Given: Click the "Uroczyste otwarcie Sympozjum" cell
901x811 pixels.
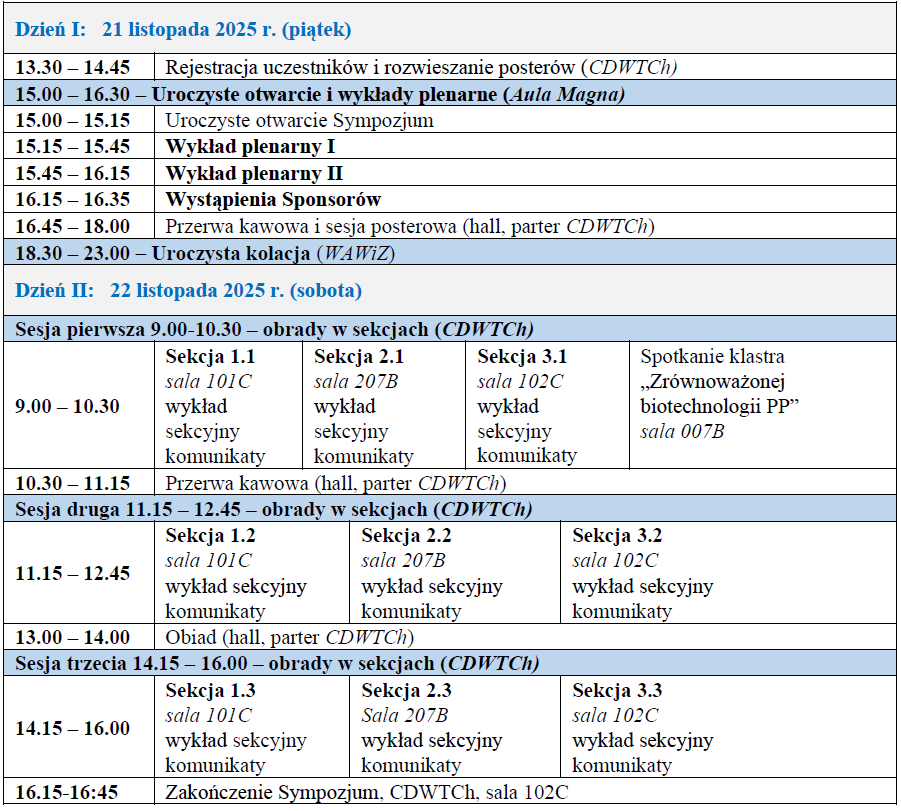Looking at the screenshot, I should click(x=299, y=121).
